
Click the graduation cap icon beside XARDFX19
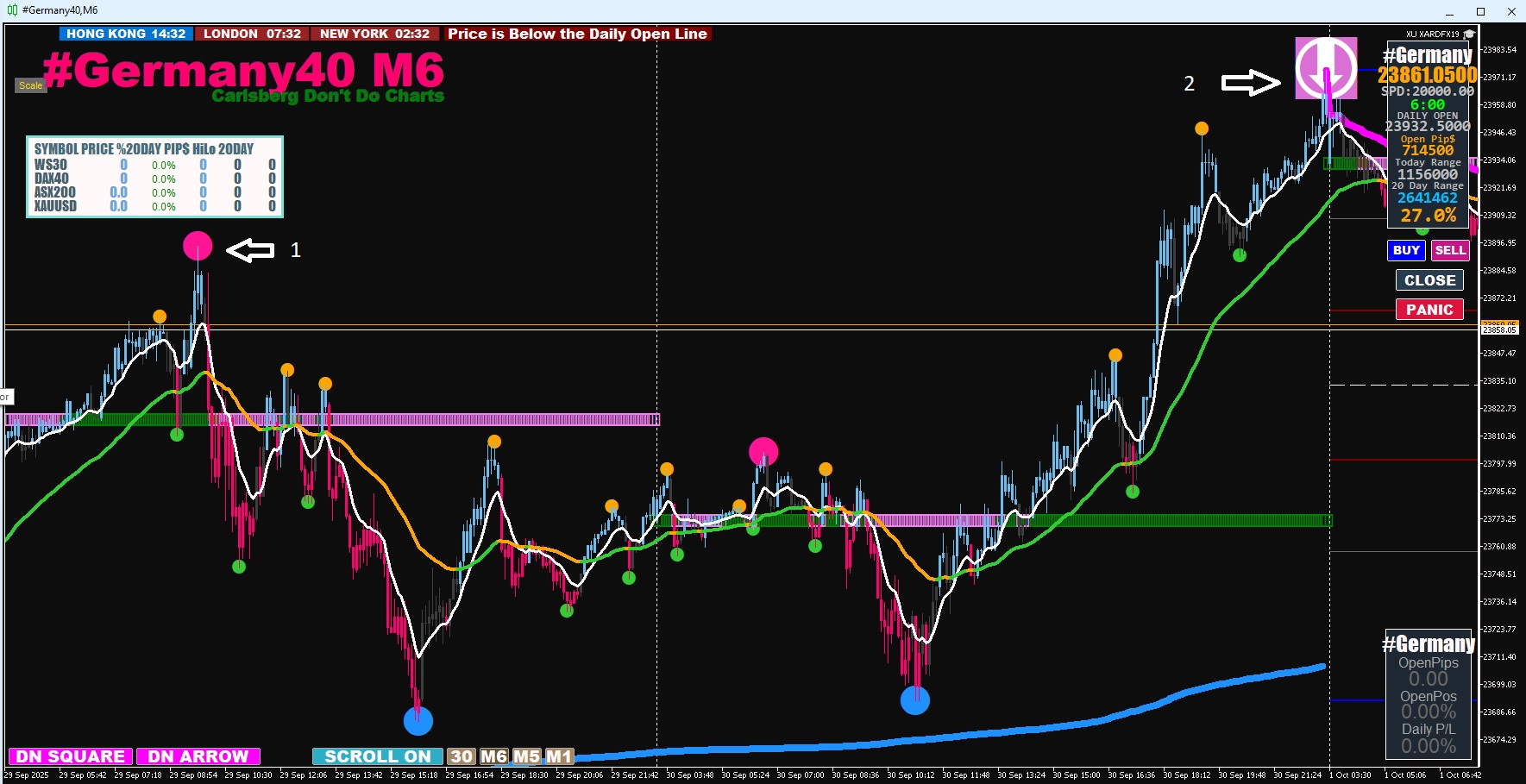pyautogui.click(x=1468, y=34)
